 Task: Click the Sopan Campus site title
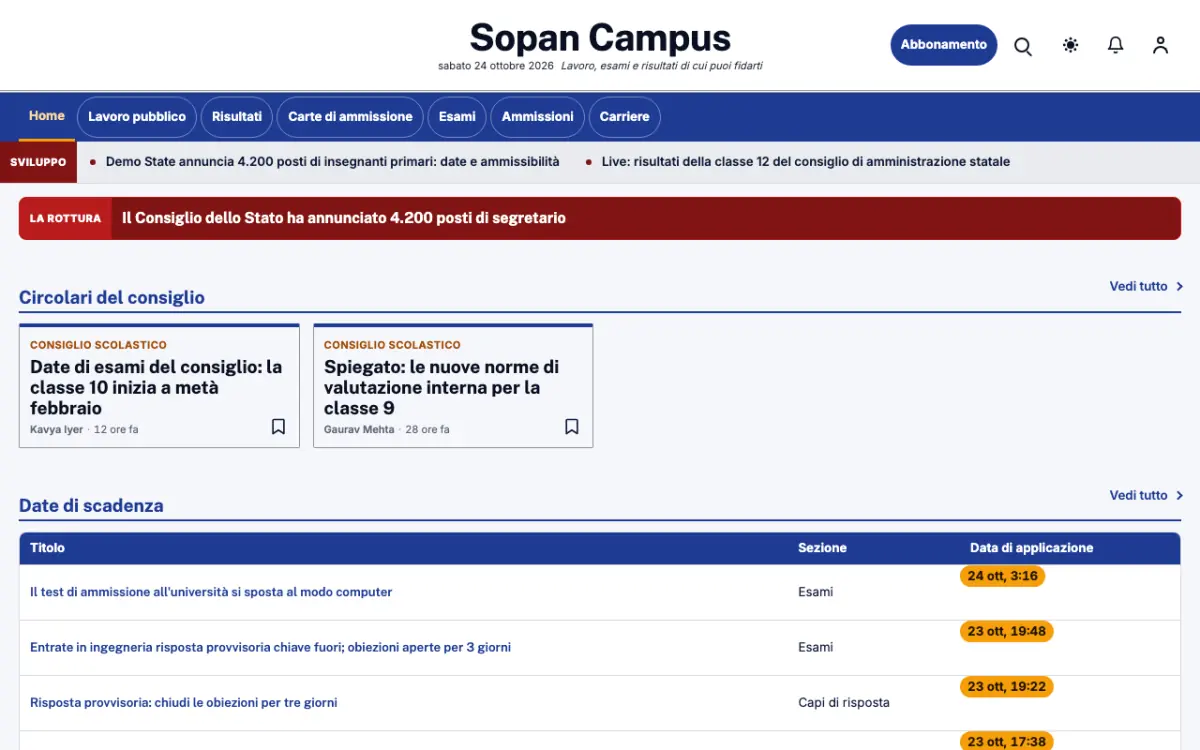[600, 38]
